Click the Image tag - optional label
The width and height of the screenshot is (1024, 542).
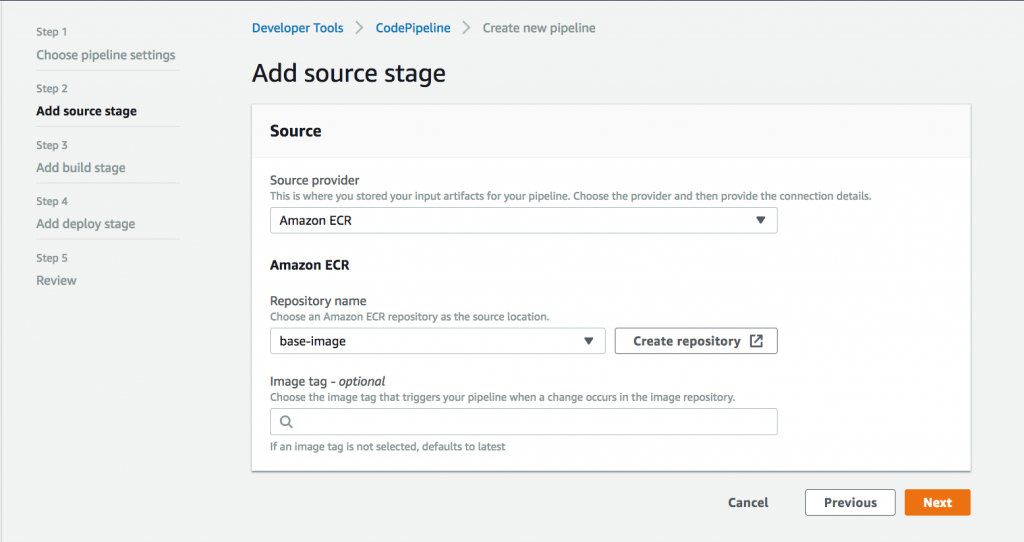click(327, 381)
